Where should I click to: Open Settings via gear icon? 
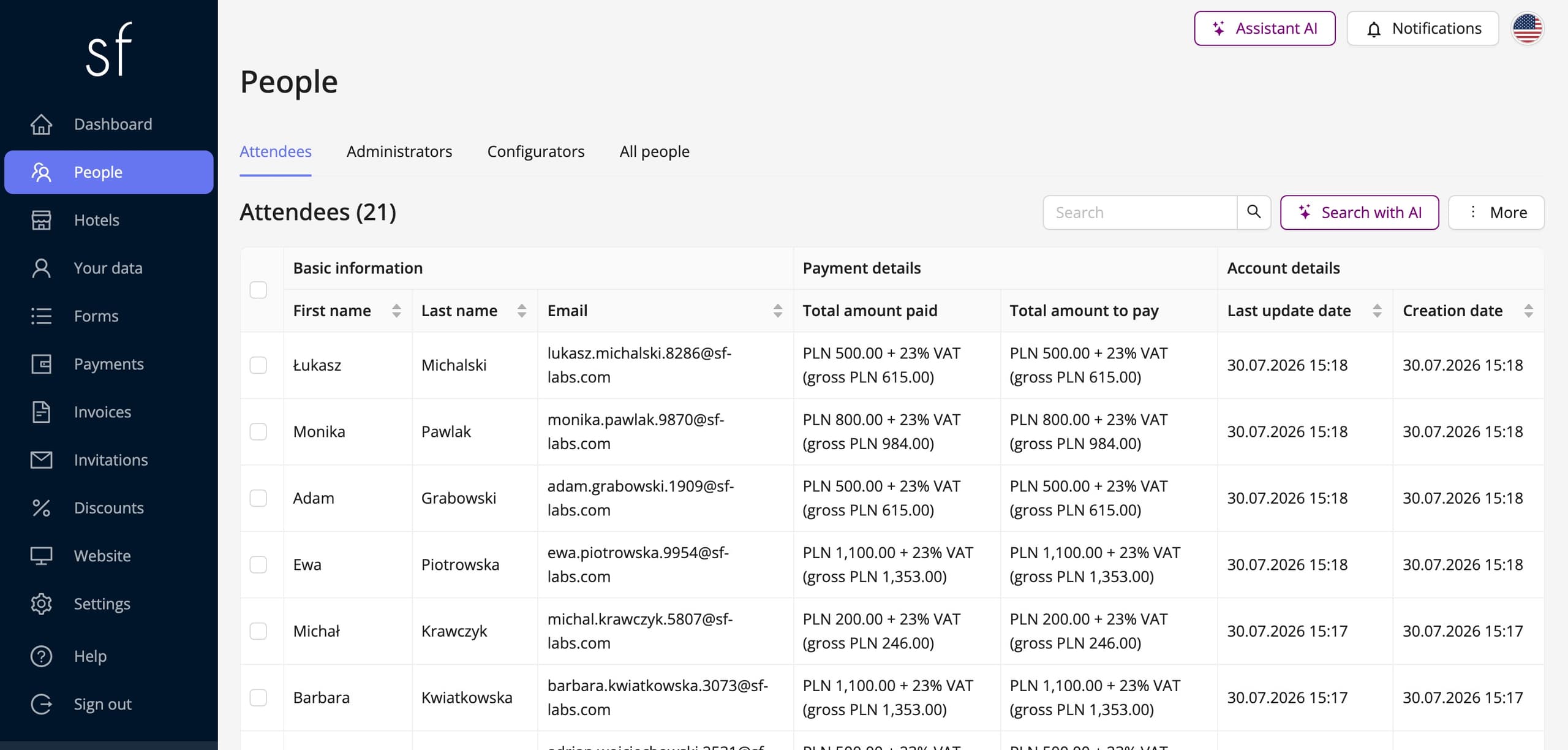(x=41, y=604)
